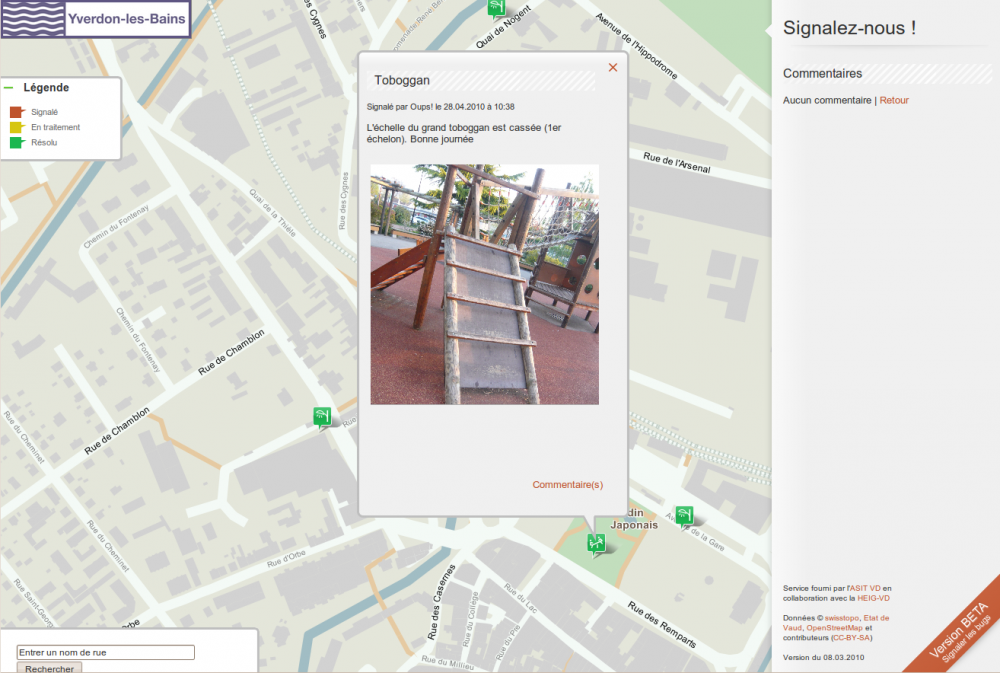Viewport: 1000px width, 673px height.
Task: Click the 'Quai de la Thièle' map label
Action: pyautogui.click(x=272, y=213)
